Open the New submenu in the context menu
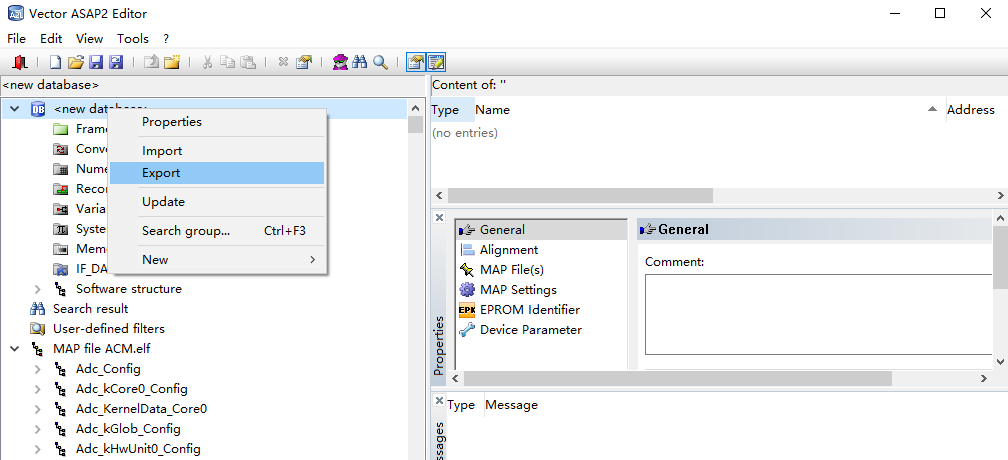This screenshot has width=1008, height=460. tap(217, 260)
